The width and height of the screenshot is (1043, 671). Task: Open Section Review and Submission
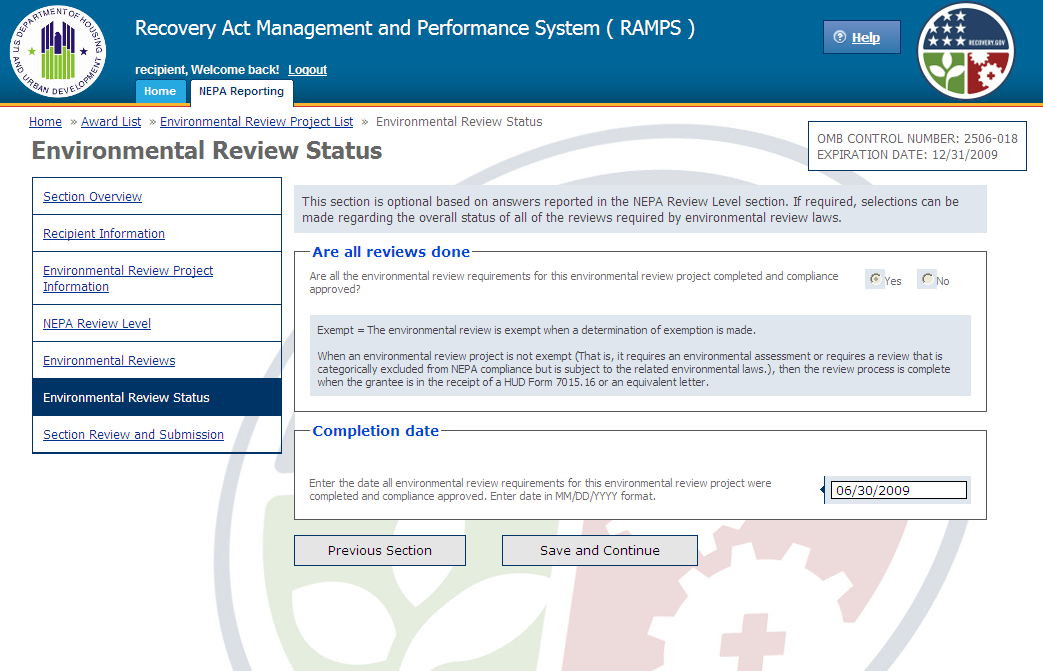tap(133, 435)
